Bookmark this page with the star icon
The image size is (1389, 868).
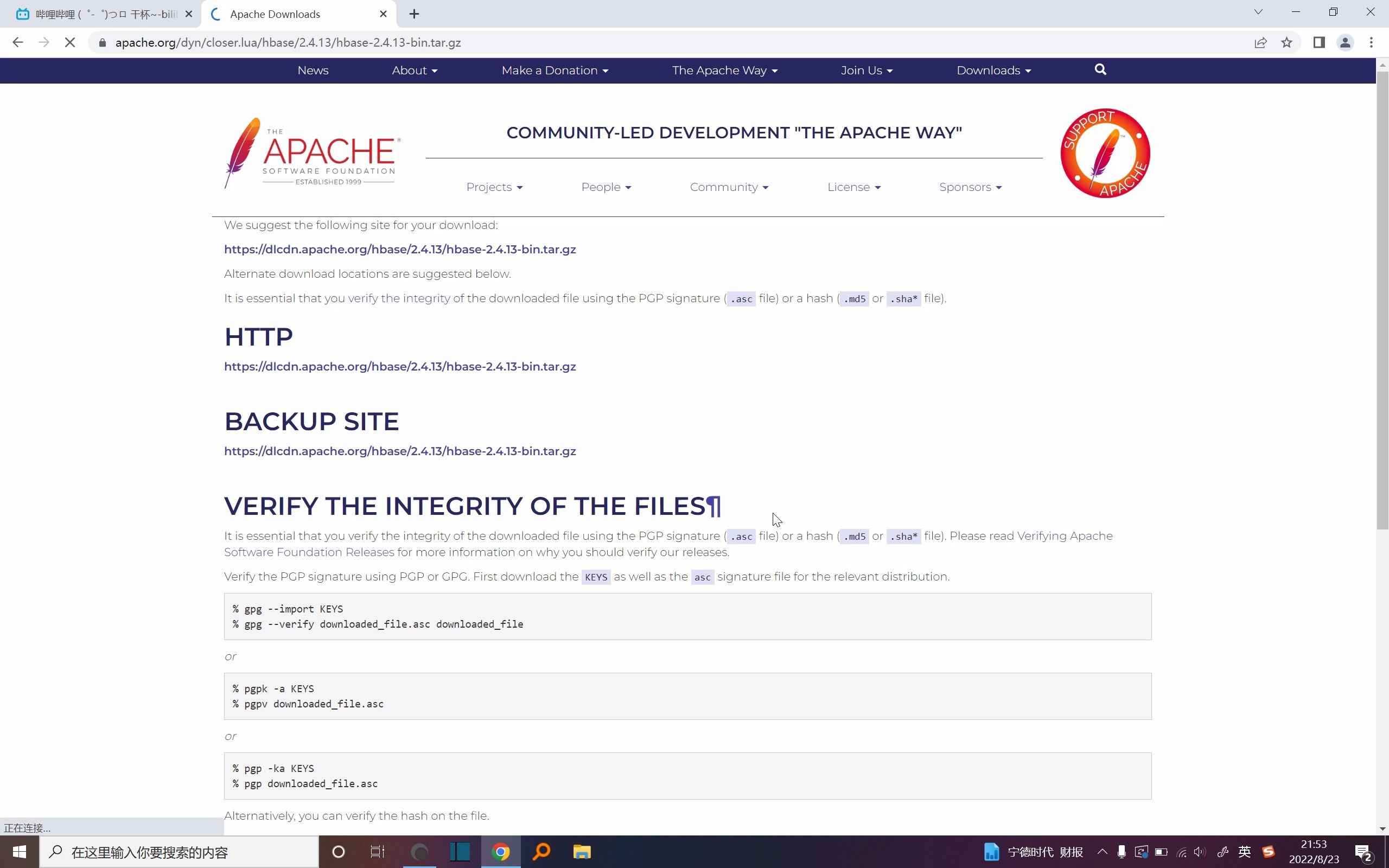(x=1287, y=42)
